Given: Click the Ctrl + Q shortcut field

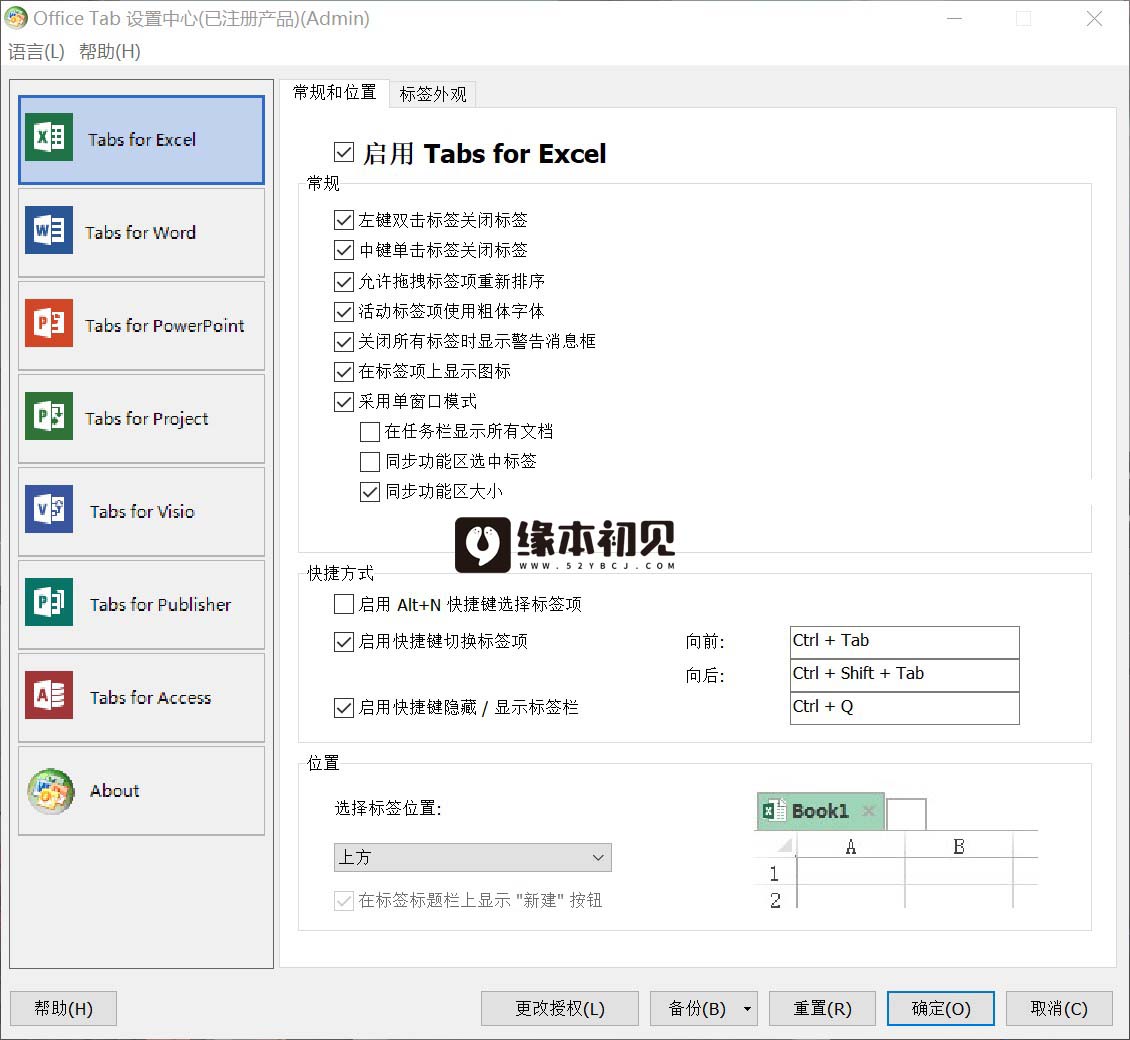Looking at the screenshot, I should (904, 708).
